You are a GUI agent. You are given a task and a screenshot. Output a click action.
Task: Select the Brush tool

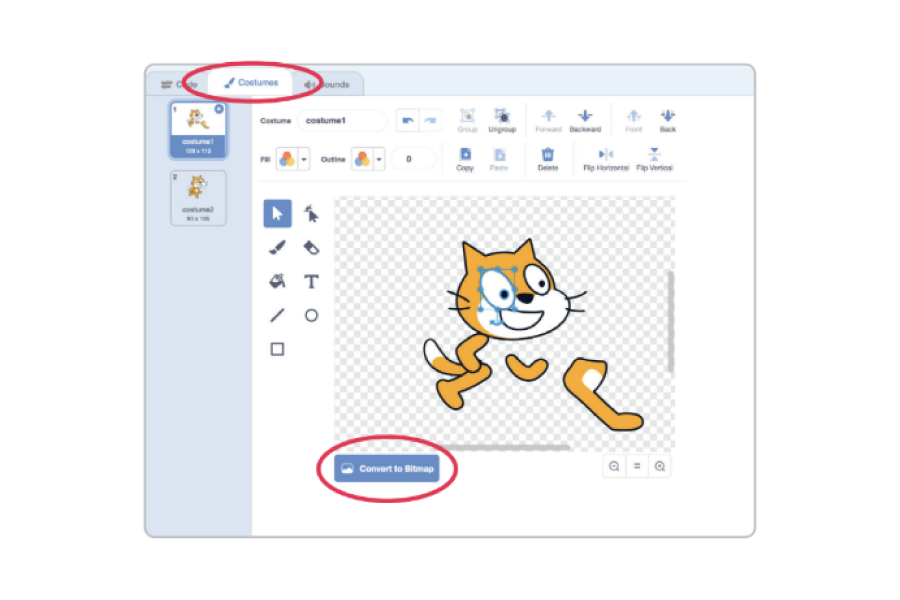[x=277, y=247]
